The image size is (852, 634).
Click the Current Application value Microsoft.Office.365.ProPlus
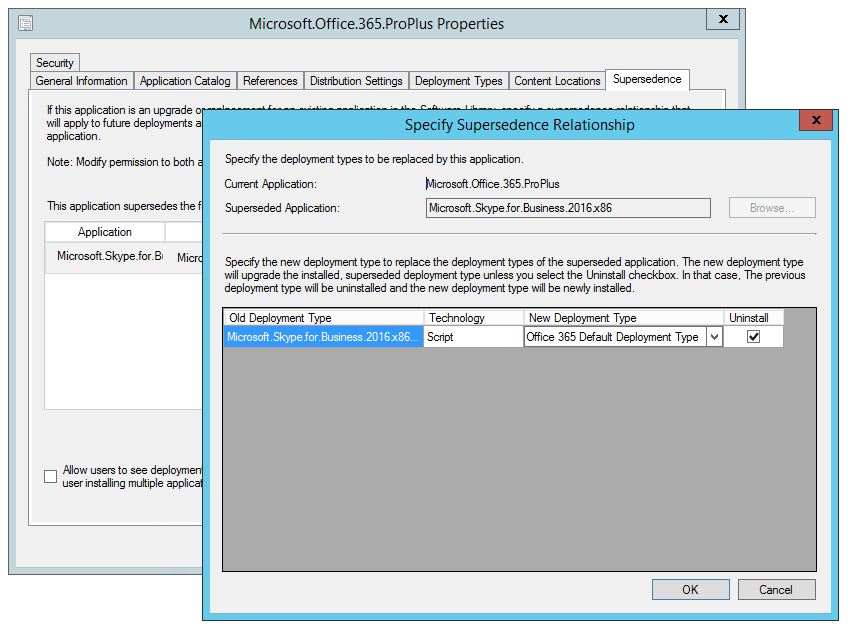coord(493,184)
